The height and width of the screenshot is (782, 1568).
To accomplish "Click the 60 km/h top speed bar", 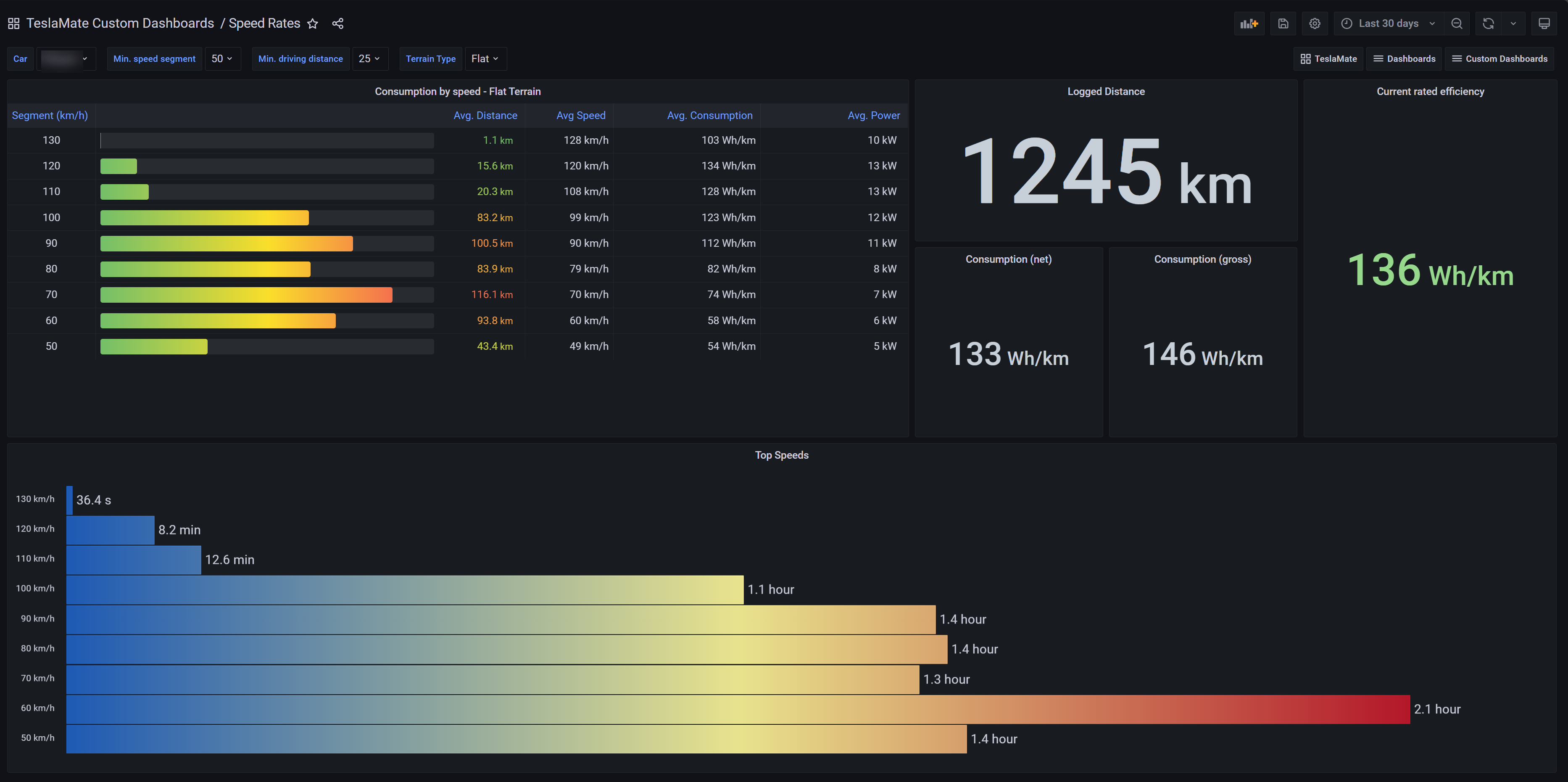I will click(x=738, y=710).
